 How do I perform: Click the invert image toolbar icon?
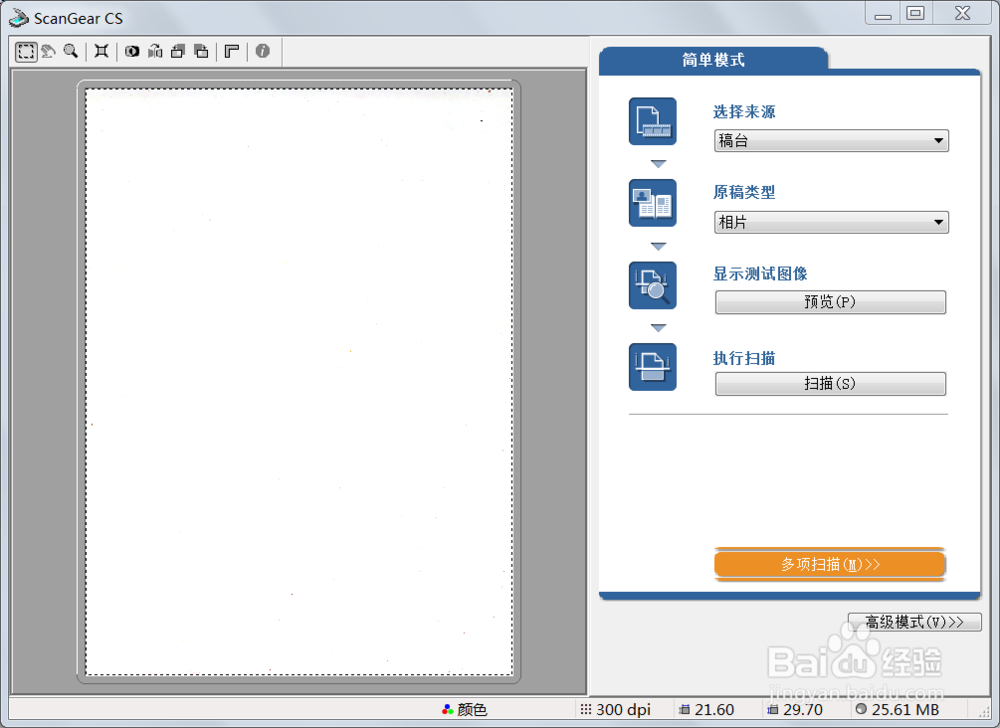(132, 52)
